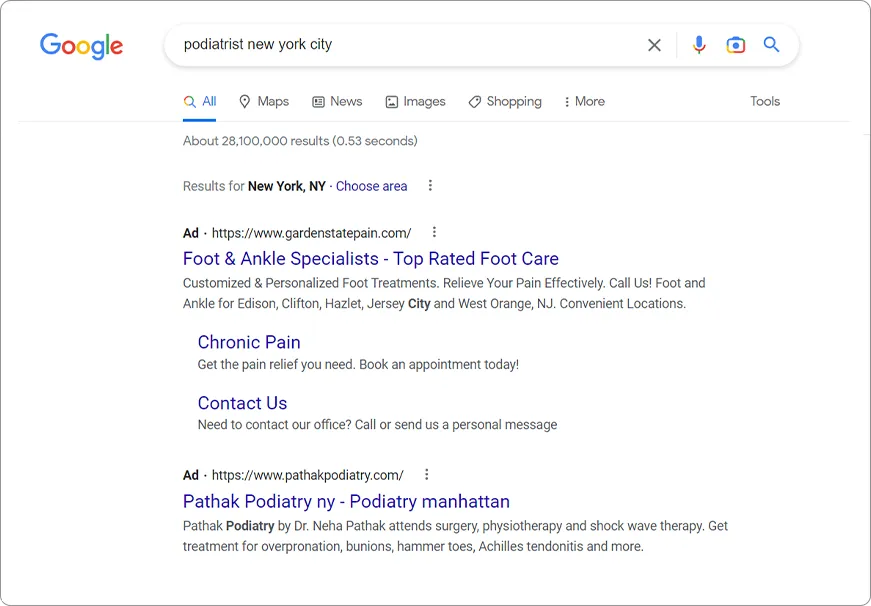Click the Google logo
This screenshot has height=606, width=871.
pyautogui.click(x=81, y=46)
